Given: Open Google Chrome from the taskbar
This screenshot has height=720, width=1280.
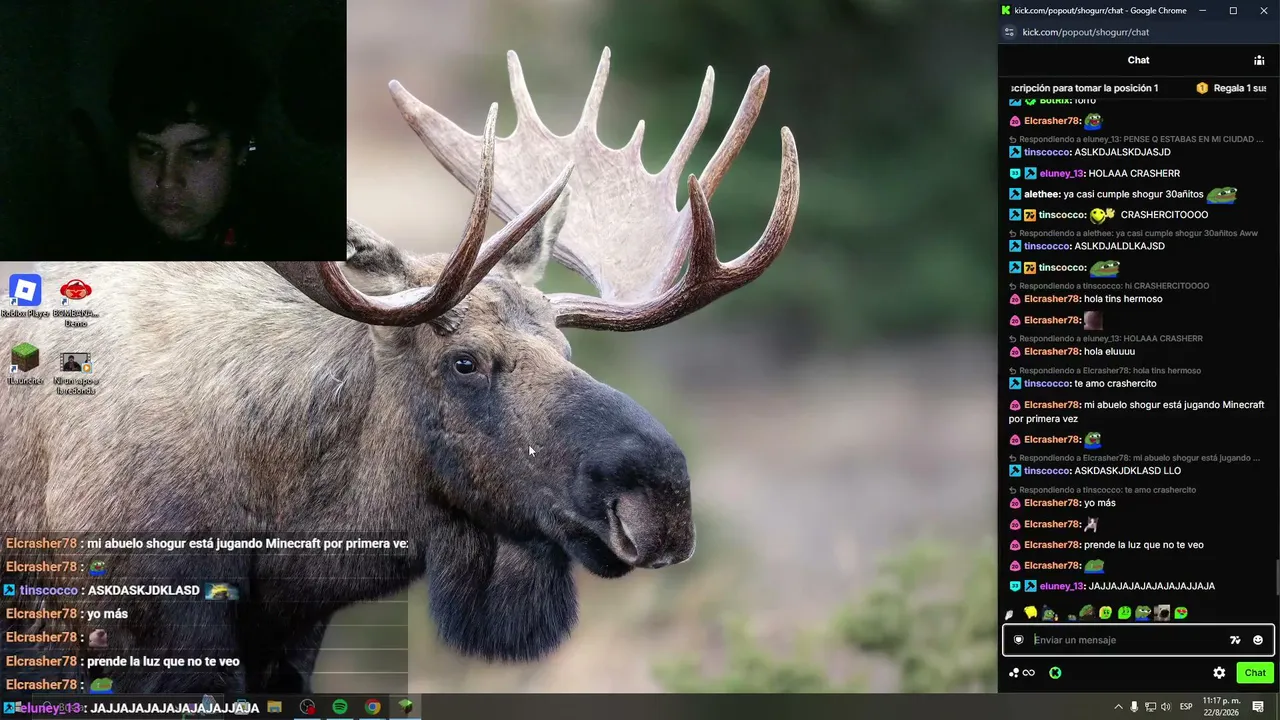Looking at the screenshot, I should click(x=372, y=707).
